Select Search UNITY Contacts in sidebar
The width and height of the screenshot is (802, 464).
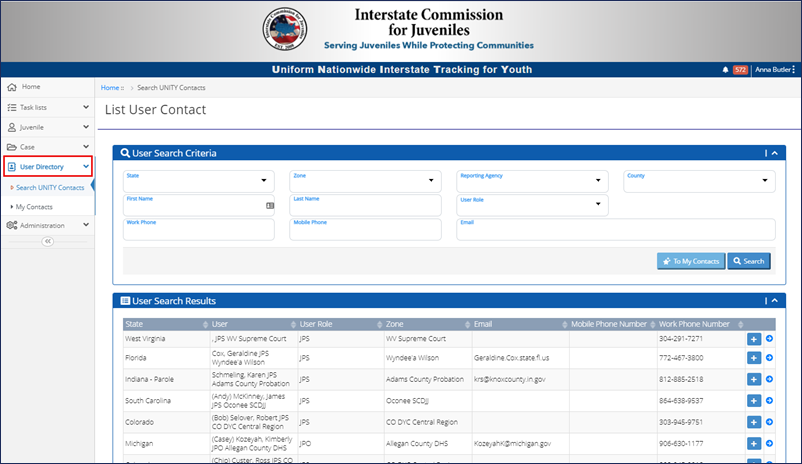50,188
